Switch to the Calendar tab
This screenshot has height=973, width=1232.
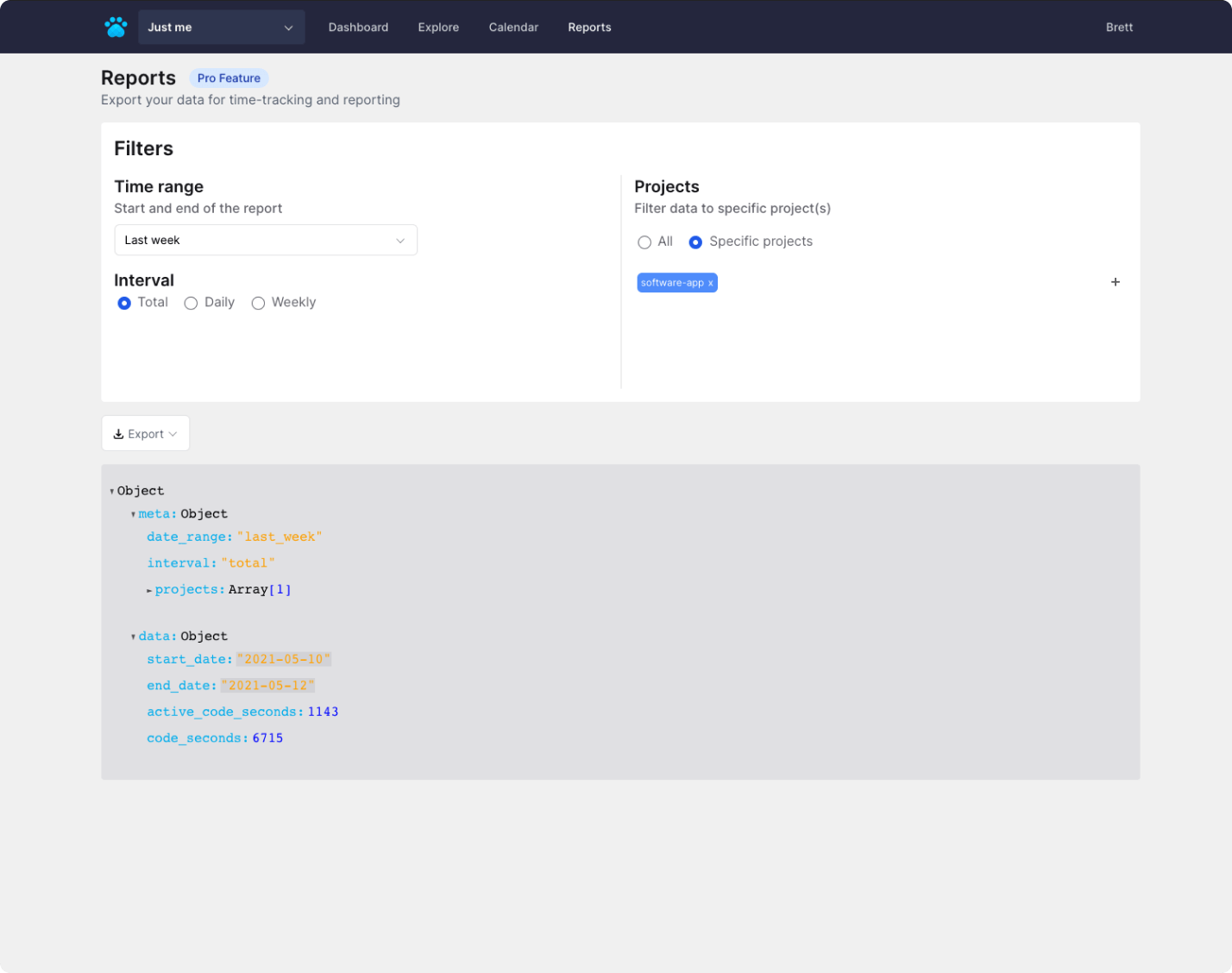(x=512, y=27)
